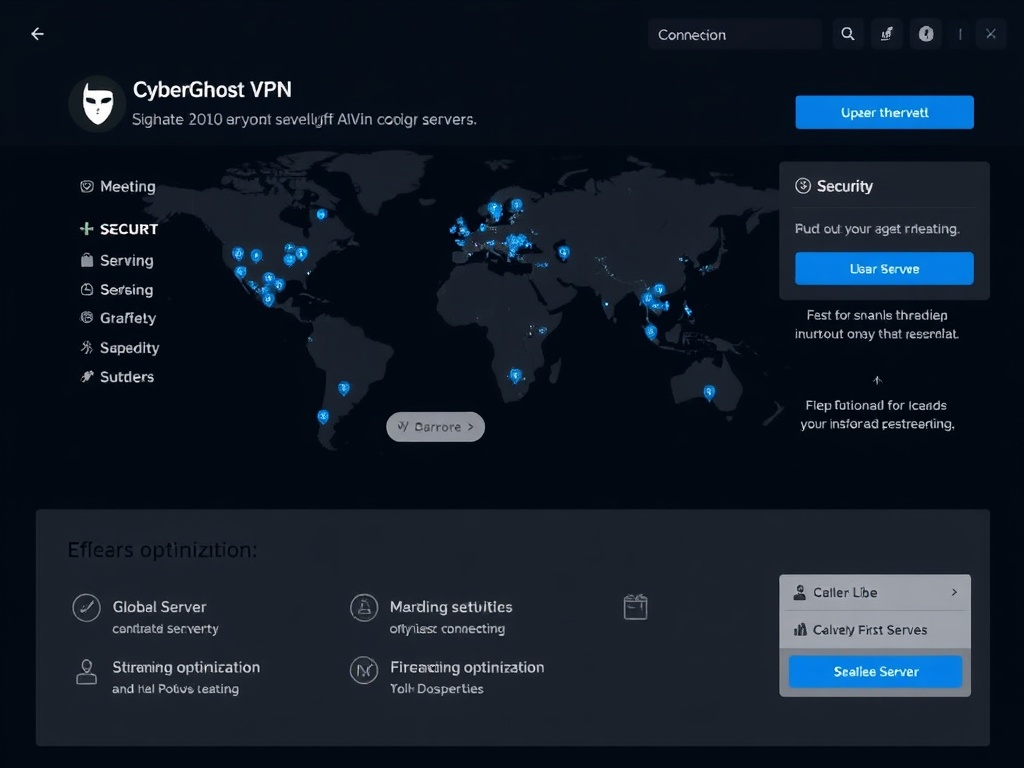Click the Upaer thervetl button
This screenshot has height=768, width=1024.
[x=884, y=112]
